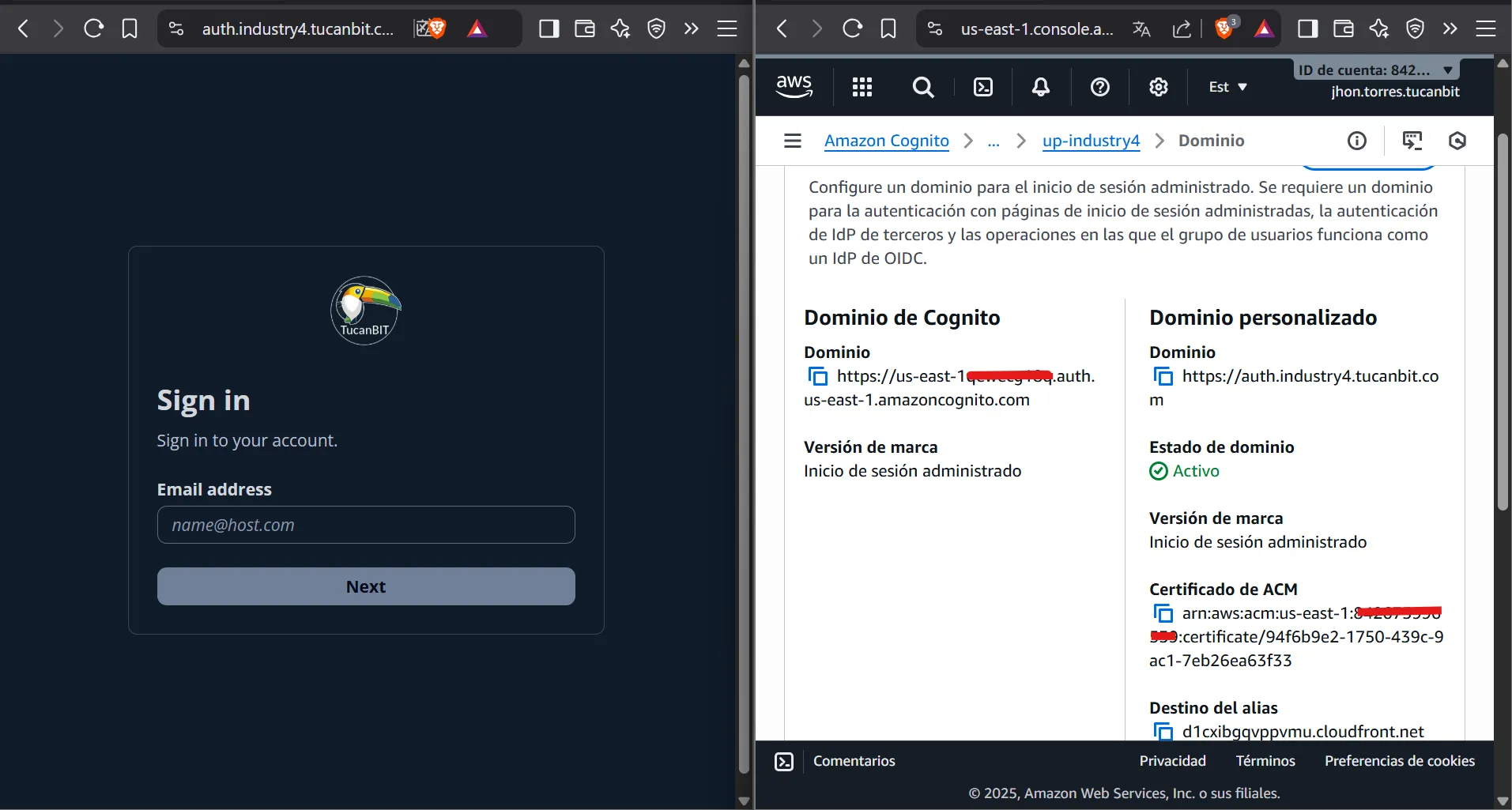
Task: Open the AWS services grid menu
Action: [x=862, y=87]
